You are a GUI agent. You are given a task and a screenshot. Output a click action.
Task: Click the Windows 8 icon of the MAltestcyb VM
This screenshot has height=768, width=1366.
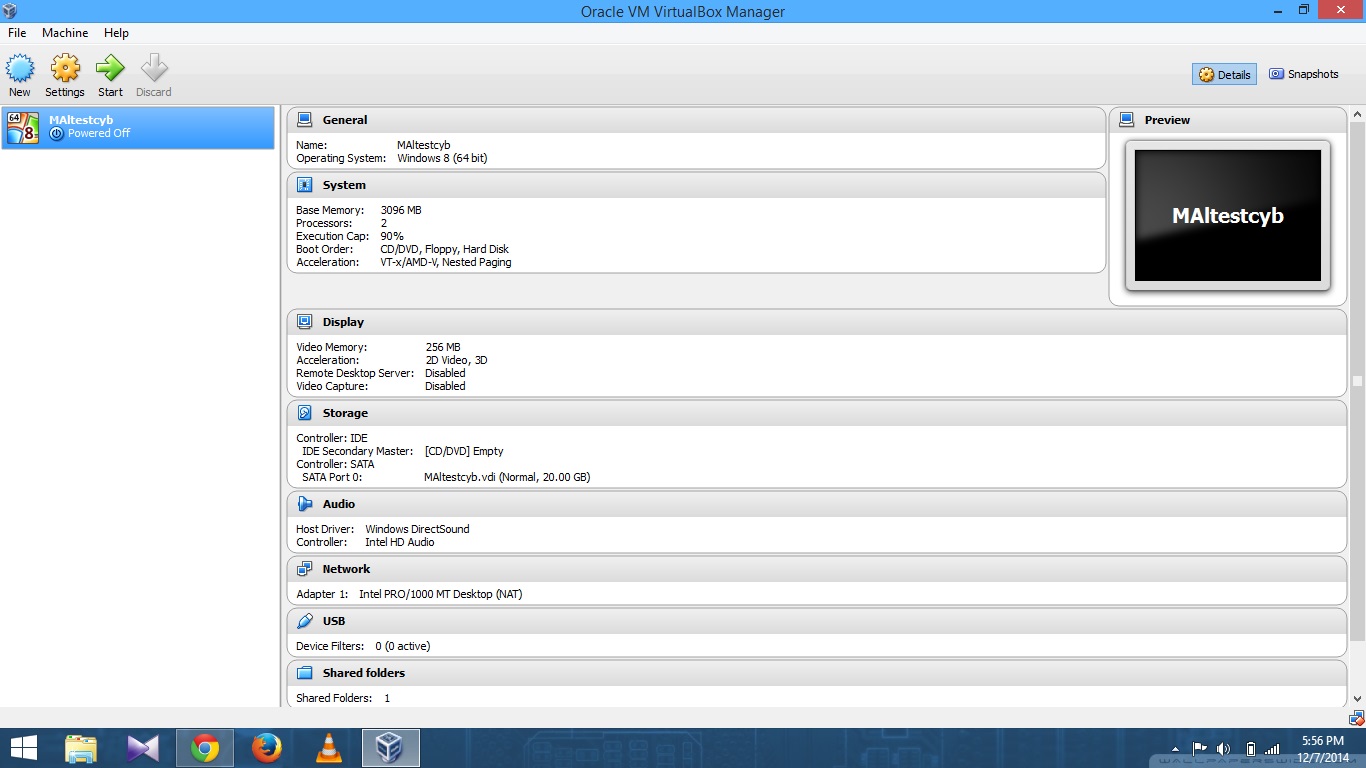[23, 127]
